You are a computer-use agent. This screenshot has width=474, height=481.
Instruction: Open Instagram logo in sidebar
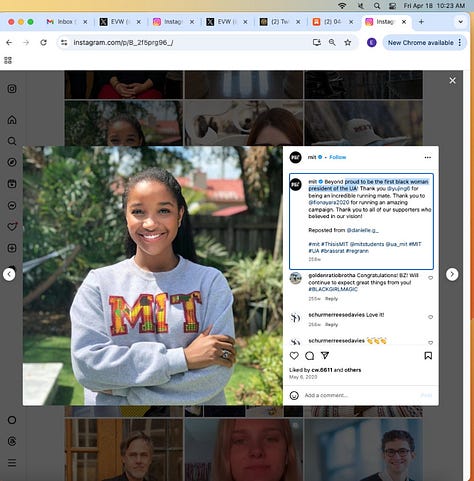pos(12,89)
